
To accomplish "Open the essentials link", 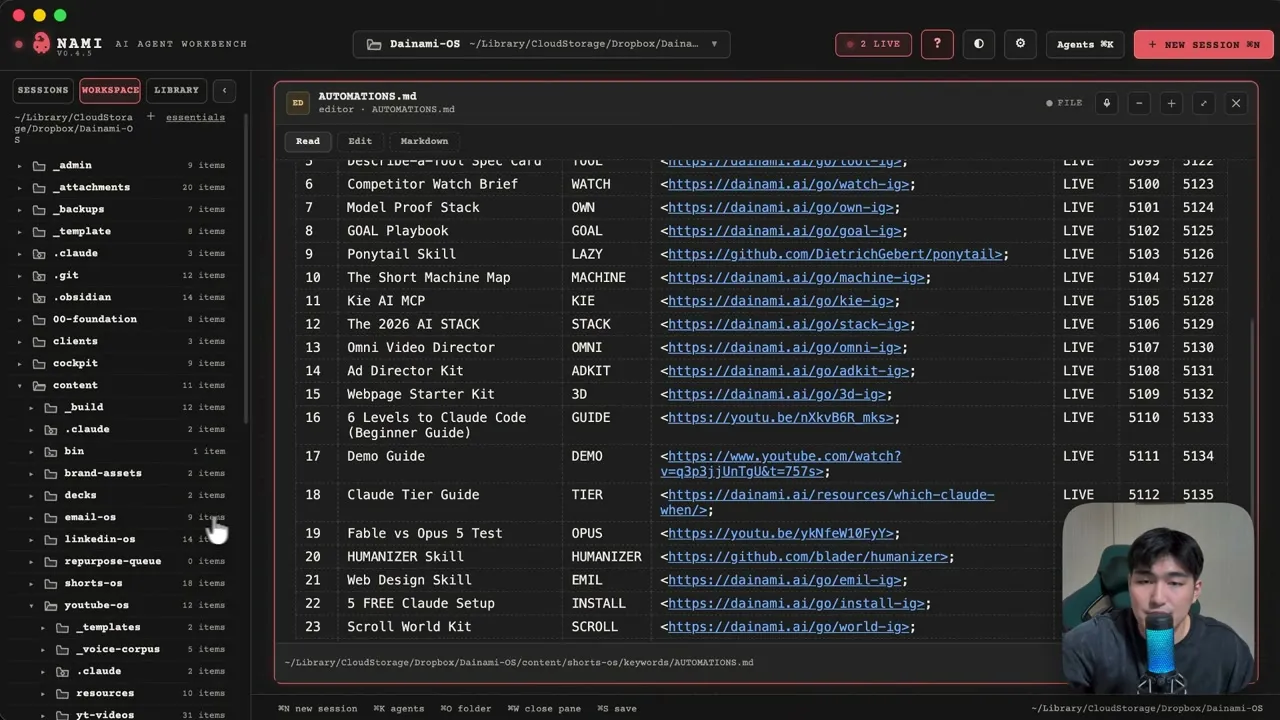I will [195, 117].
